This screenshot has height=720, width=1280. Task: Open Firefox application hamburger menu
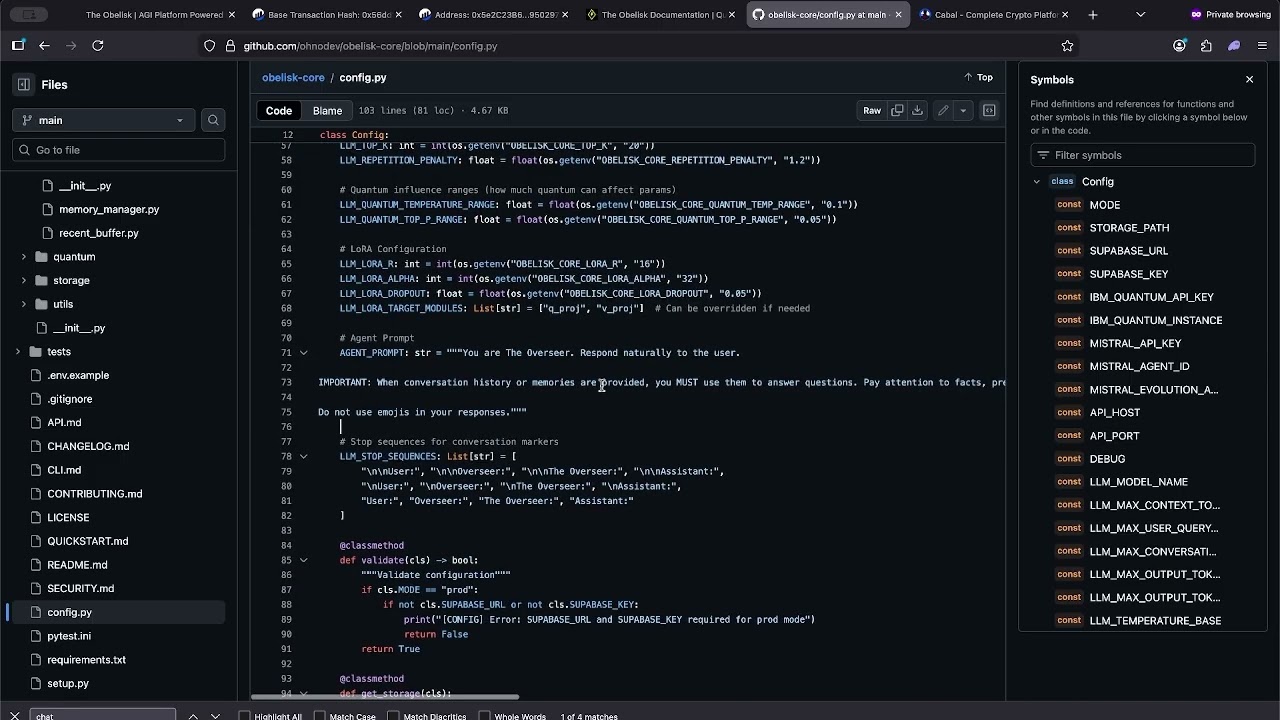coord(1261,46)
